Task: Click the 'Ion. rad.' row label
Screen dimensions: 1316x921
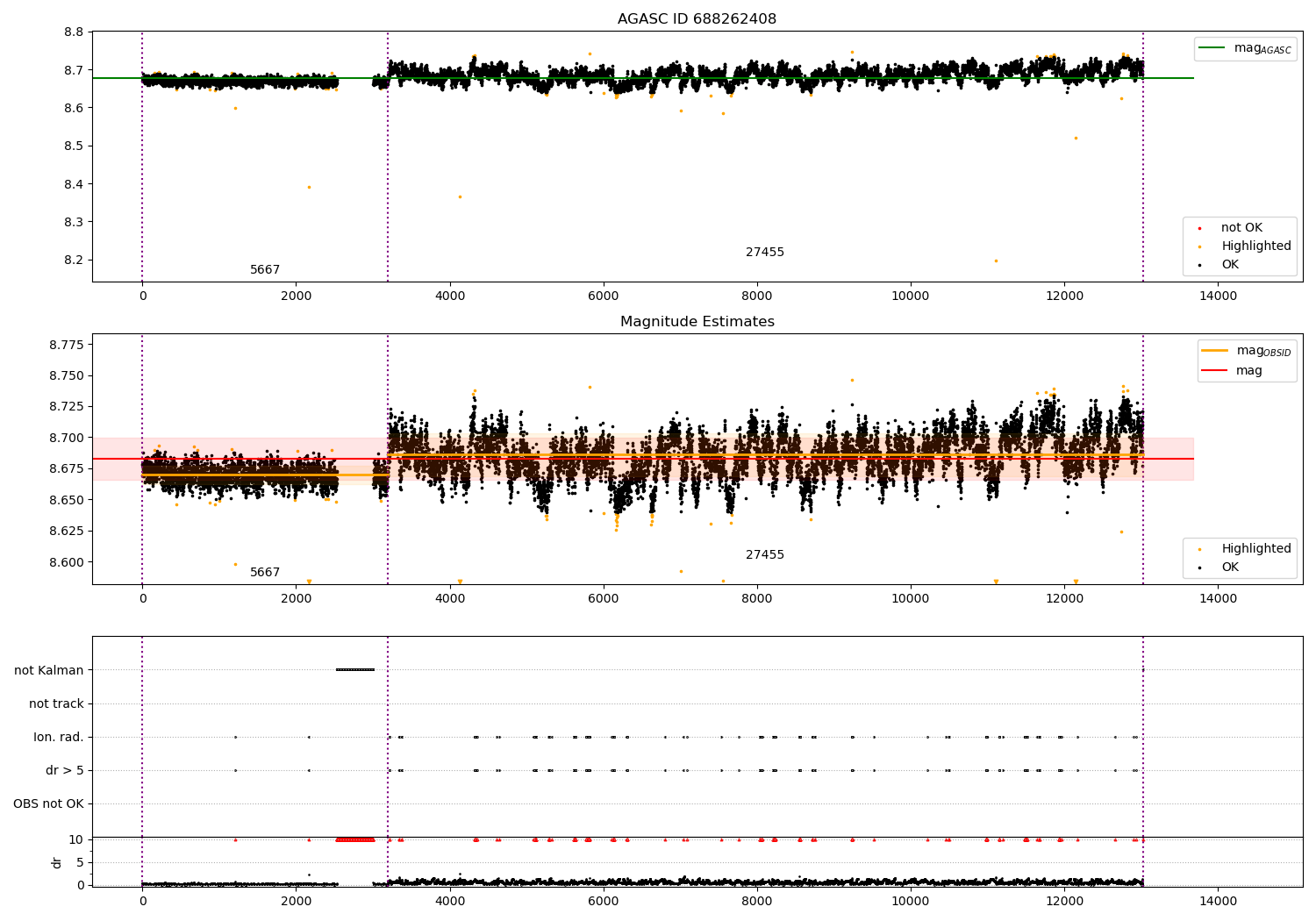Action: (59, 738)
